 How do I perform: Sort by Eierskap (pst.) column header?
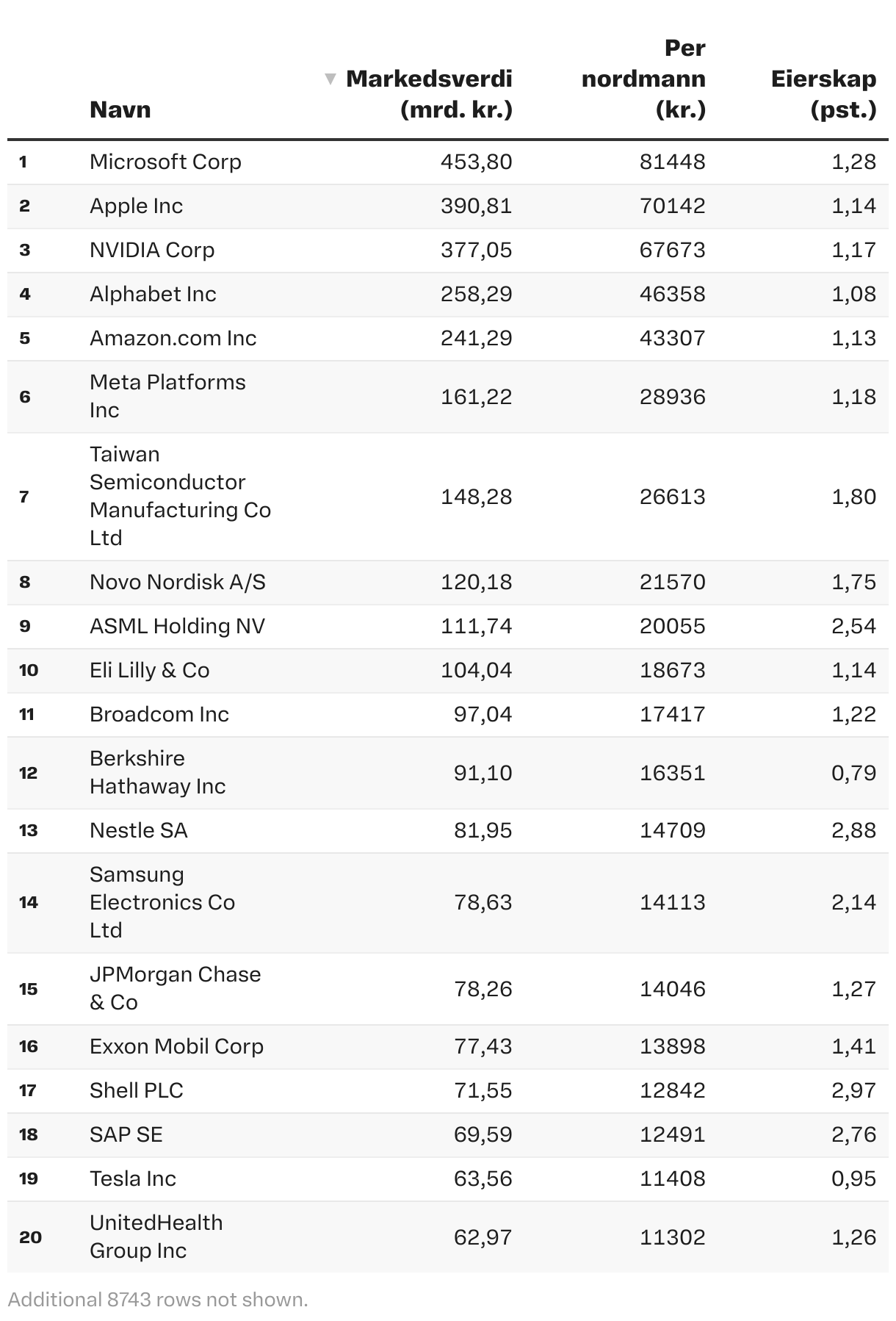[x=823, y=94]
